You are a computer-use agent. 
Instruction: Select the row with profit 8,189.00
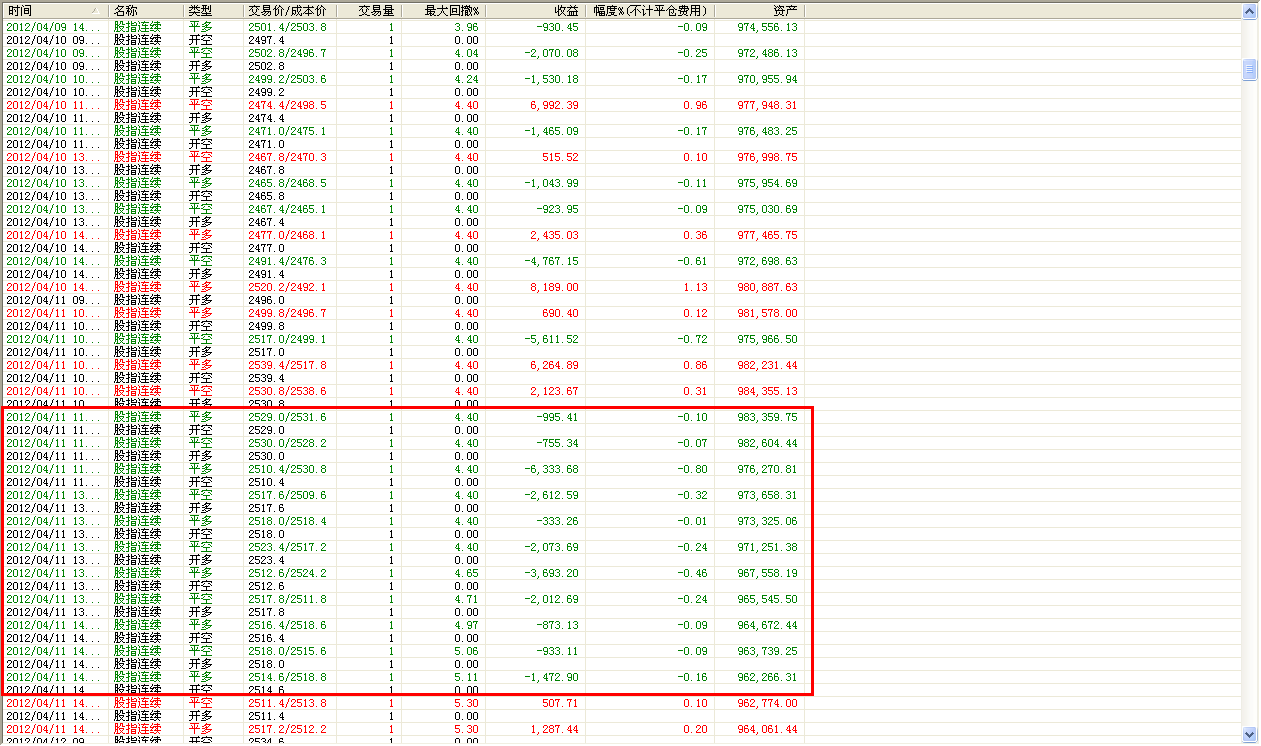pyautogui.click(x=400, y=287)
